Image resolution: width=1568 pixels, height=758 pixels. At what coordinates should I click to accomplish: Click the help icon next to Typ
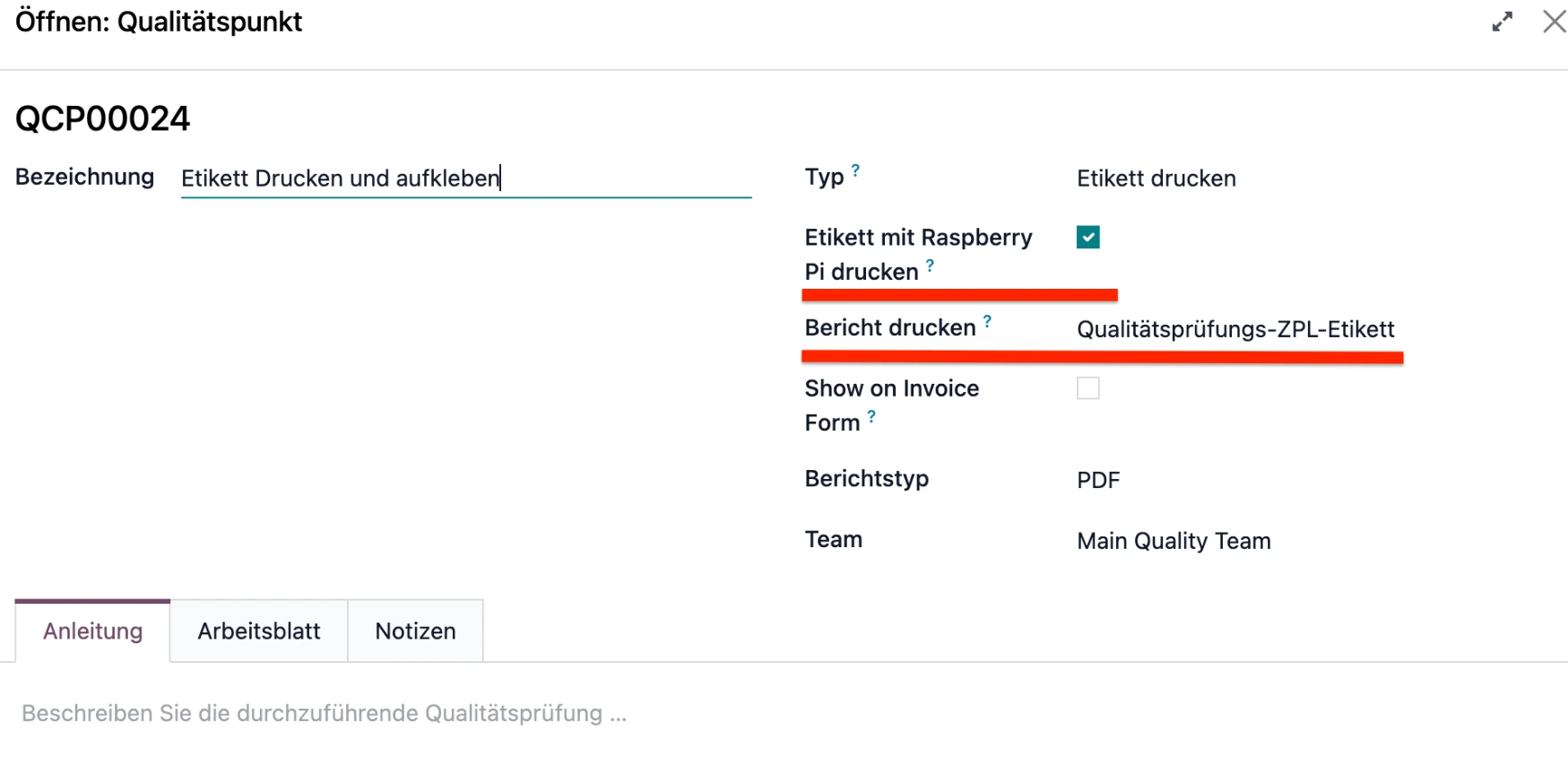855,170
